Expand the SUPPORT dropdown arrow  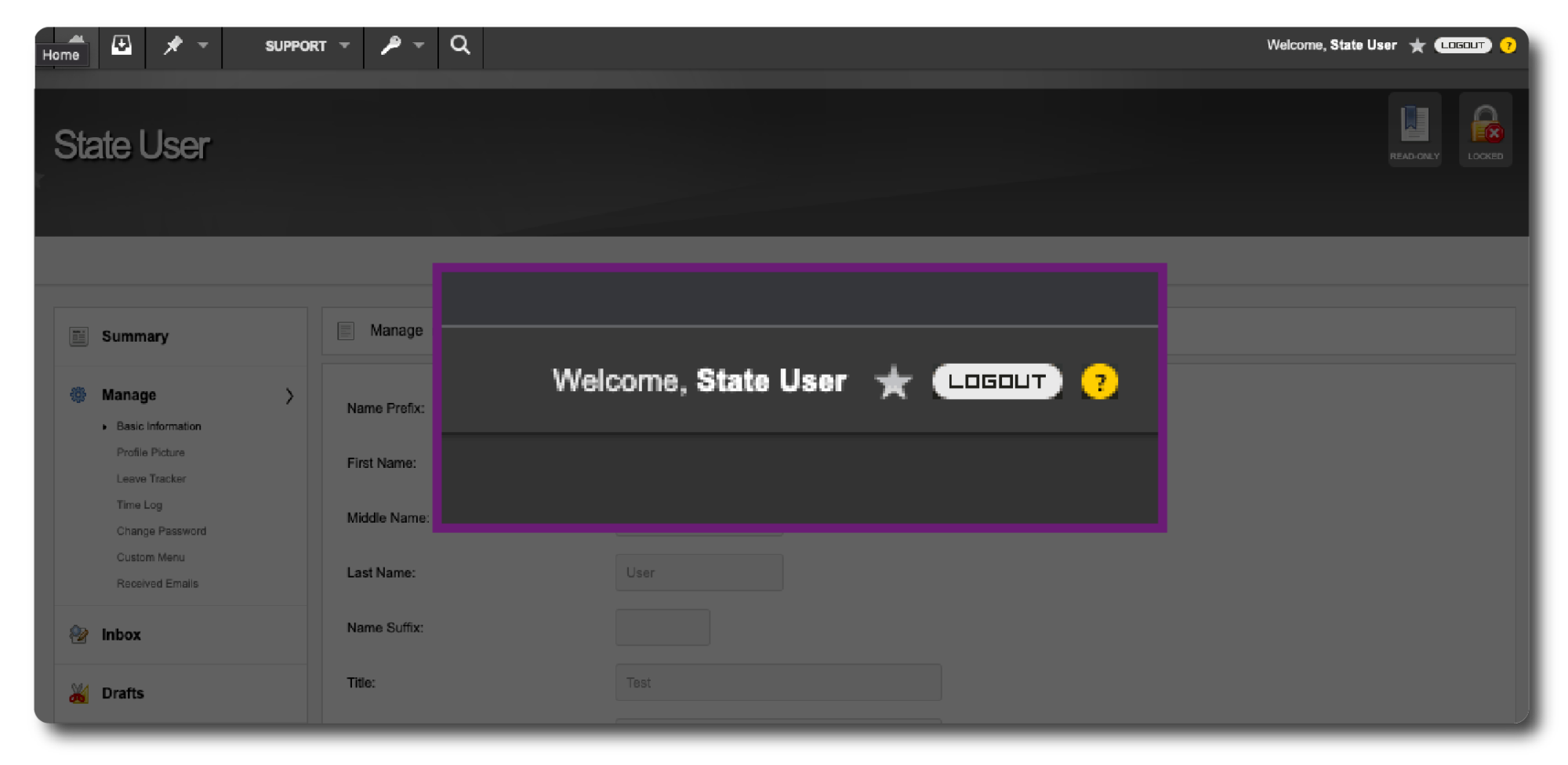click(x=344, y=45)
